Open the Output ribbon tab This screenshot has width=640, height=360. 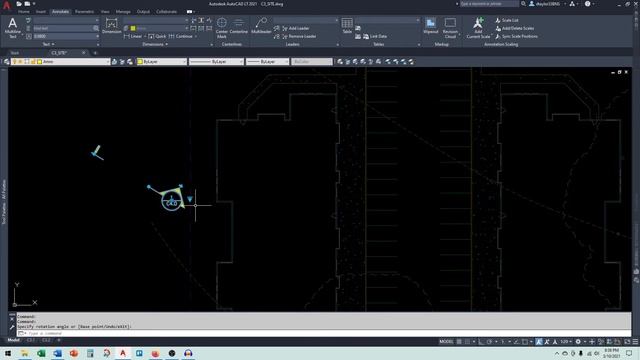click(143, 12)
